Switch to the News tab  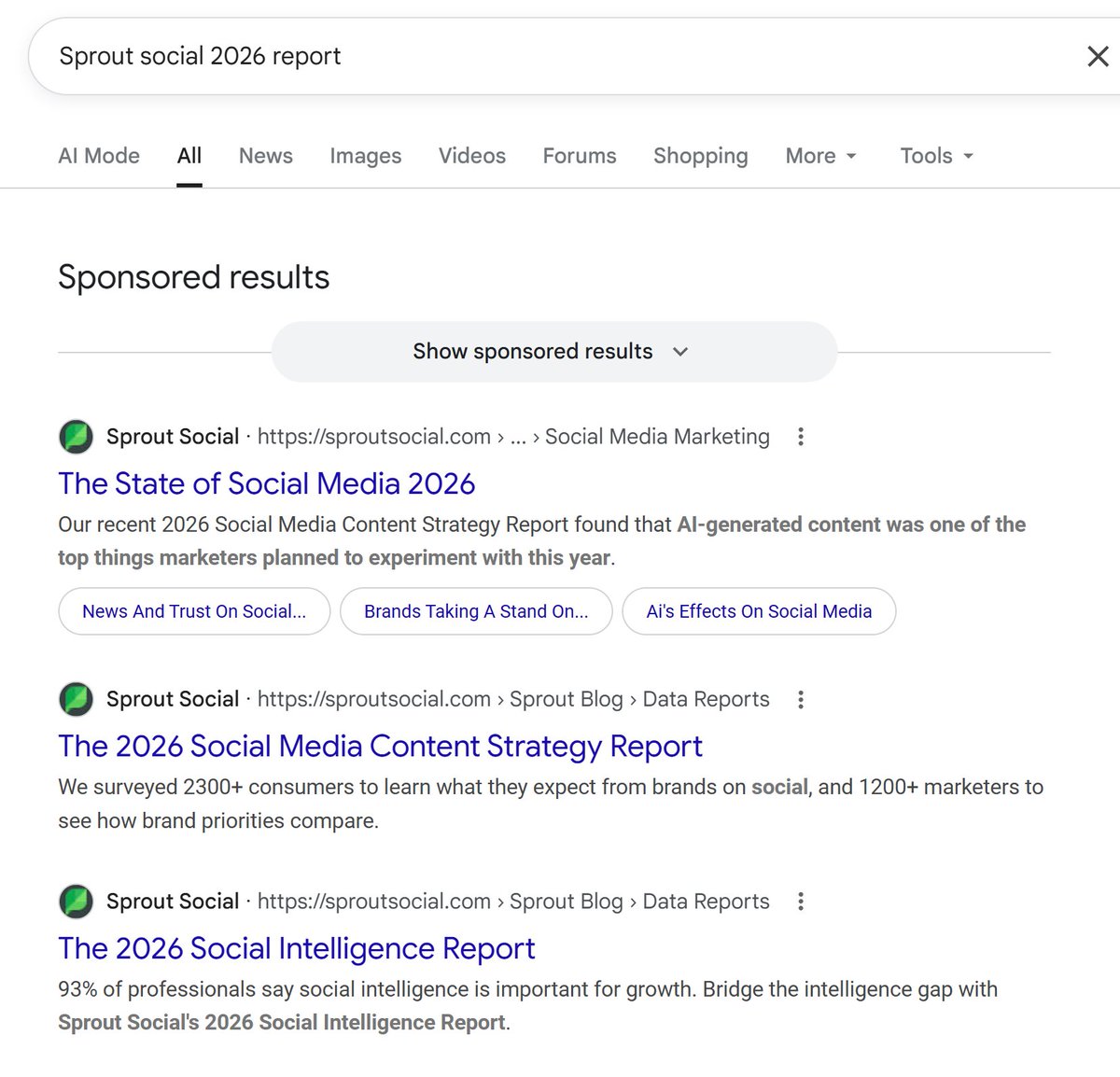pos(266,156)
